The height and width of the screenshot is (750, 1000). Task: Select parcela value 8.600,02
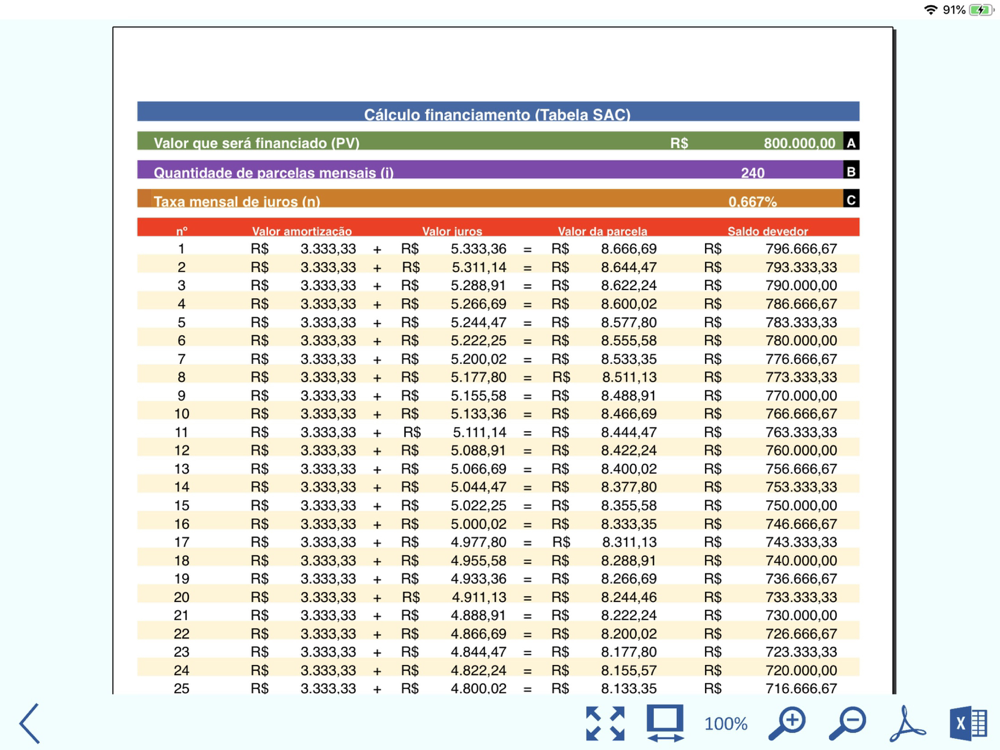629,304
